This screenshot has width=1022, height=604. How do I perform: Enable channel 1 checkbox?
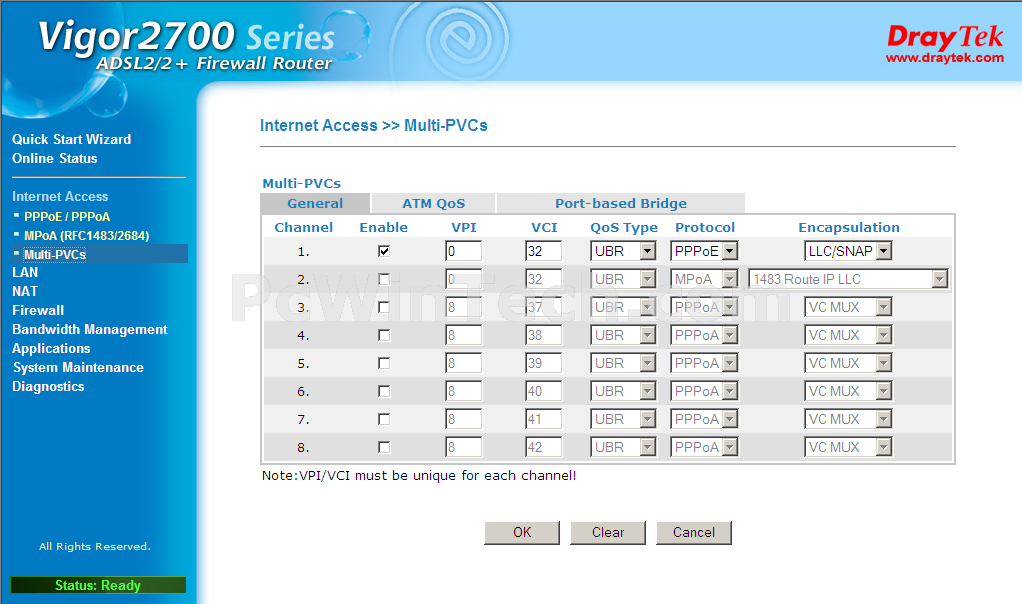[384, 251]
